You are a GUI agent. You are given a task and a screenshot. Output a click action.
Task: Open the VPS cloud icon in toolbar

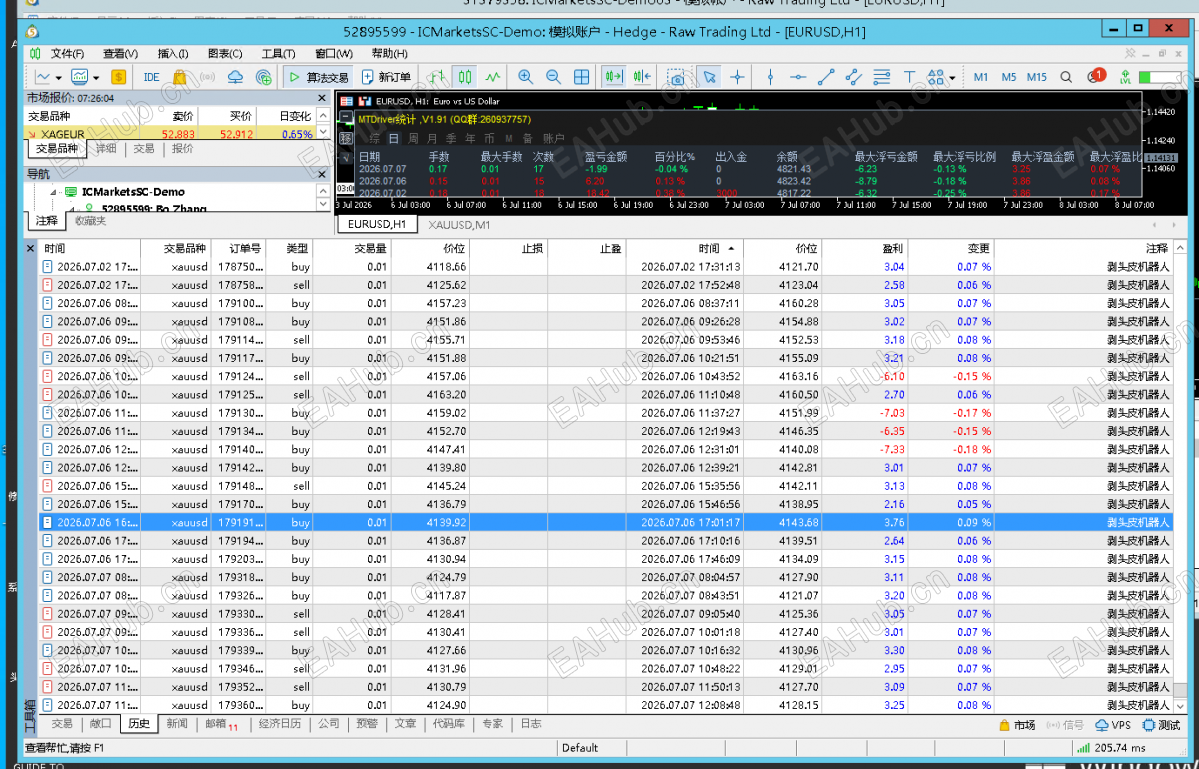point(236,77)
